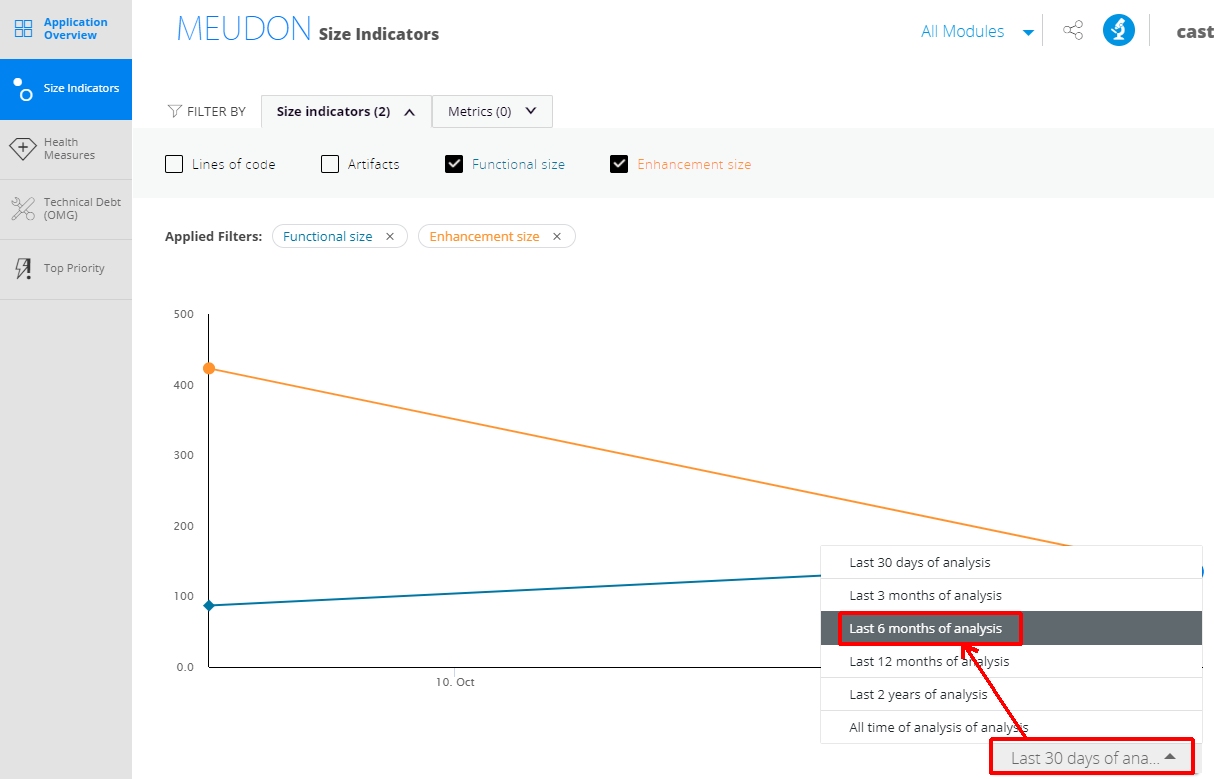Remove the Enhancement size filter chip

click(x=557, y=237)
